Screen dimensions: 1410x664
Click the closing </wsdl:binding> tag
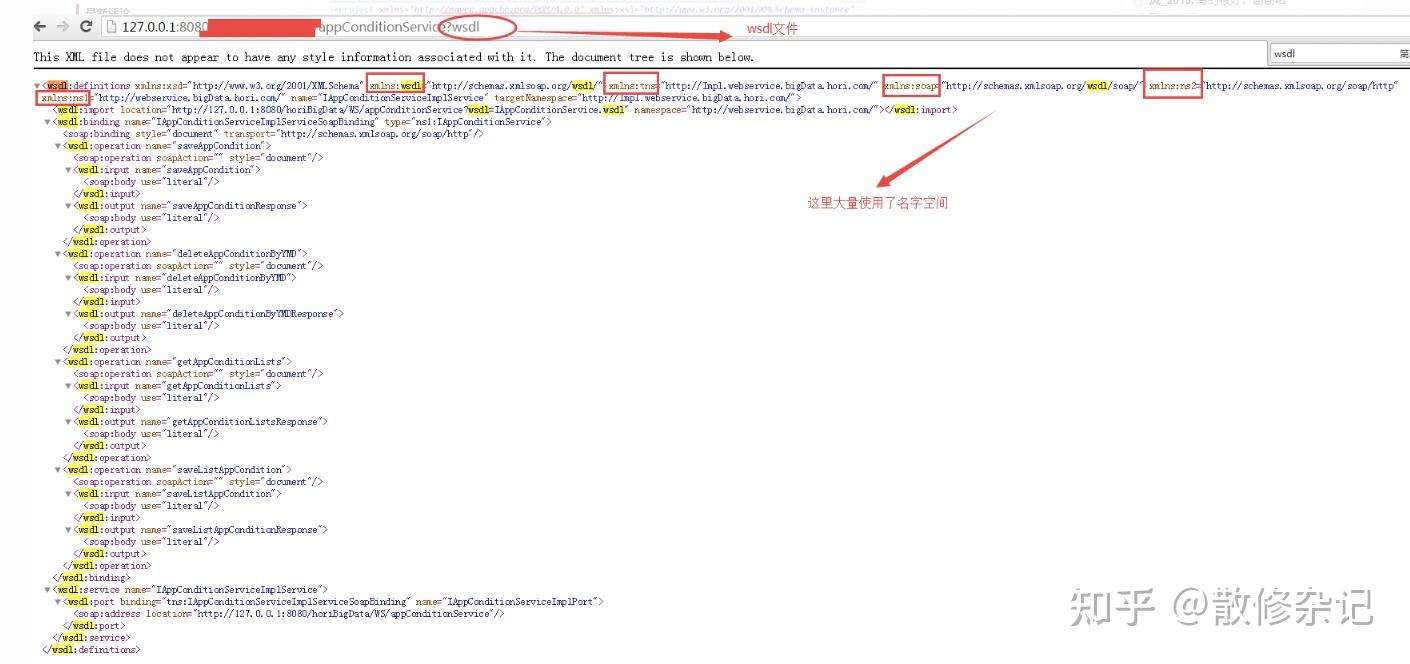[91, 578]
